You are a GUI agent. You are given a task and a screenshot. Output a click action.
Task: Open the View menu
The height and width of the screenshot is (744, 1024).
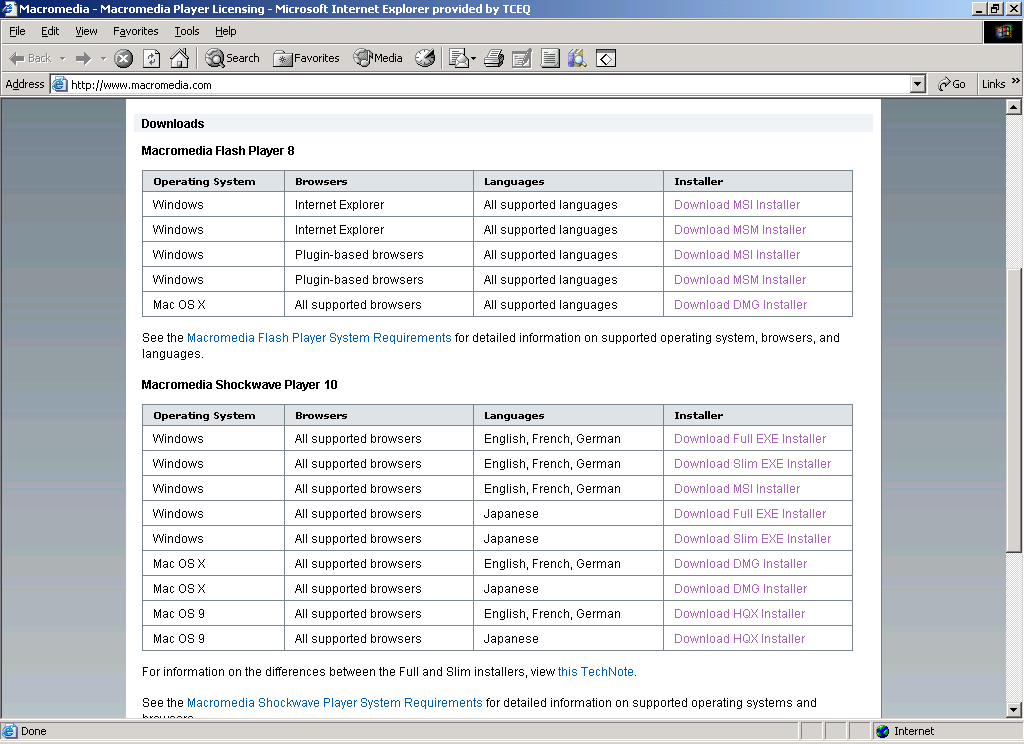(x=86, y=31)
